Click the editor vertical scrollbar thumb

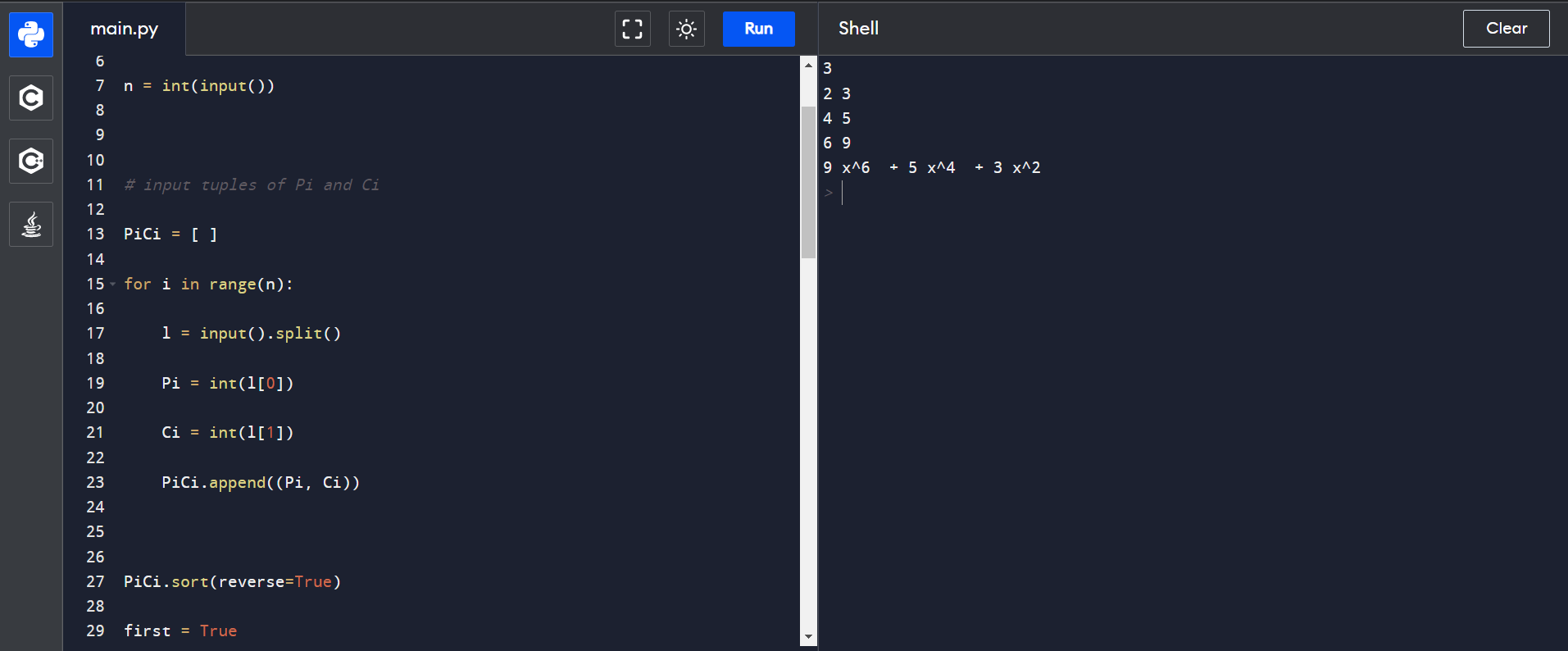pos(808,180)
